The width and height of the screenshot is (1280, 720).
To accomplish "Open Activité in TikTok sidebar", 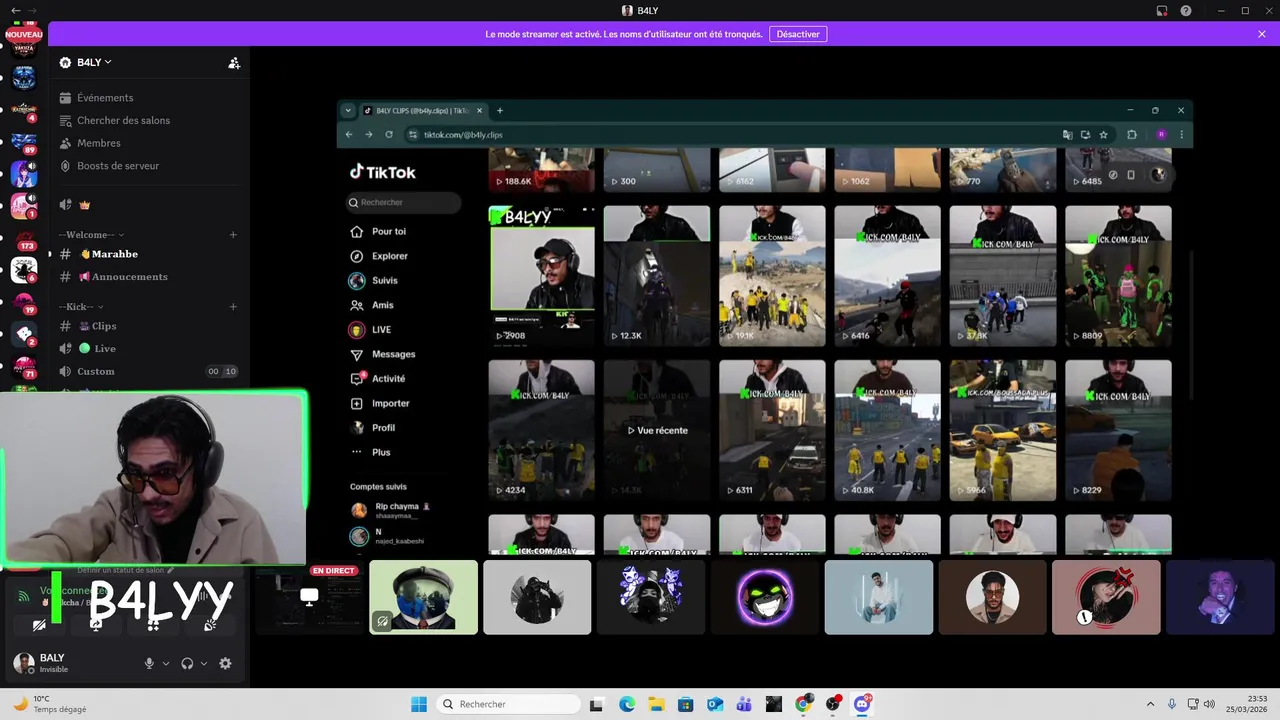I will (x=388, y=379).
